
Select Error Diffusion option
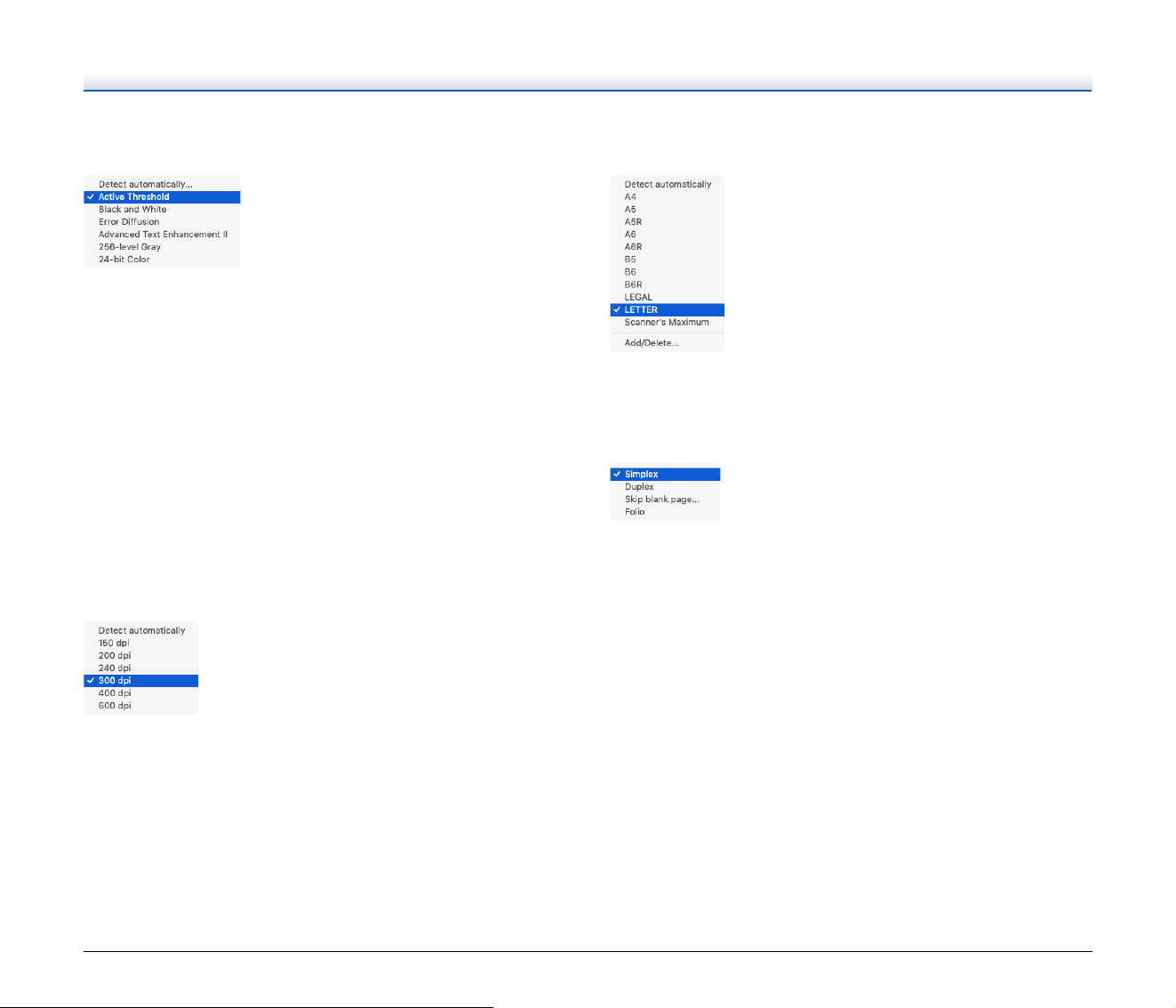162,222
